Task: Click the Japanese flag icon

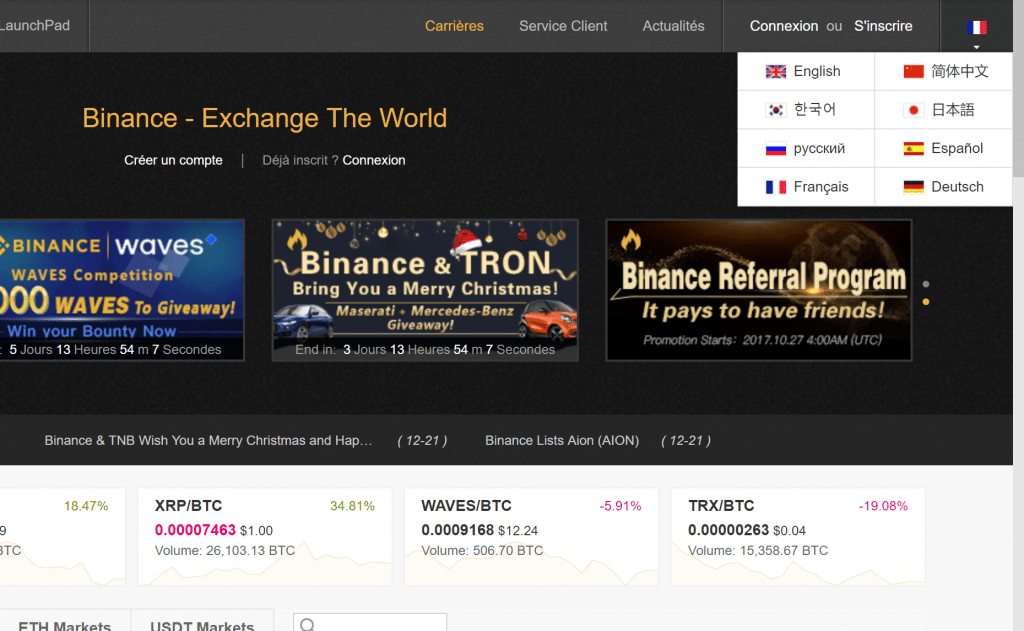Action: (913, 110)
